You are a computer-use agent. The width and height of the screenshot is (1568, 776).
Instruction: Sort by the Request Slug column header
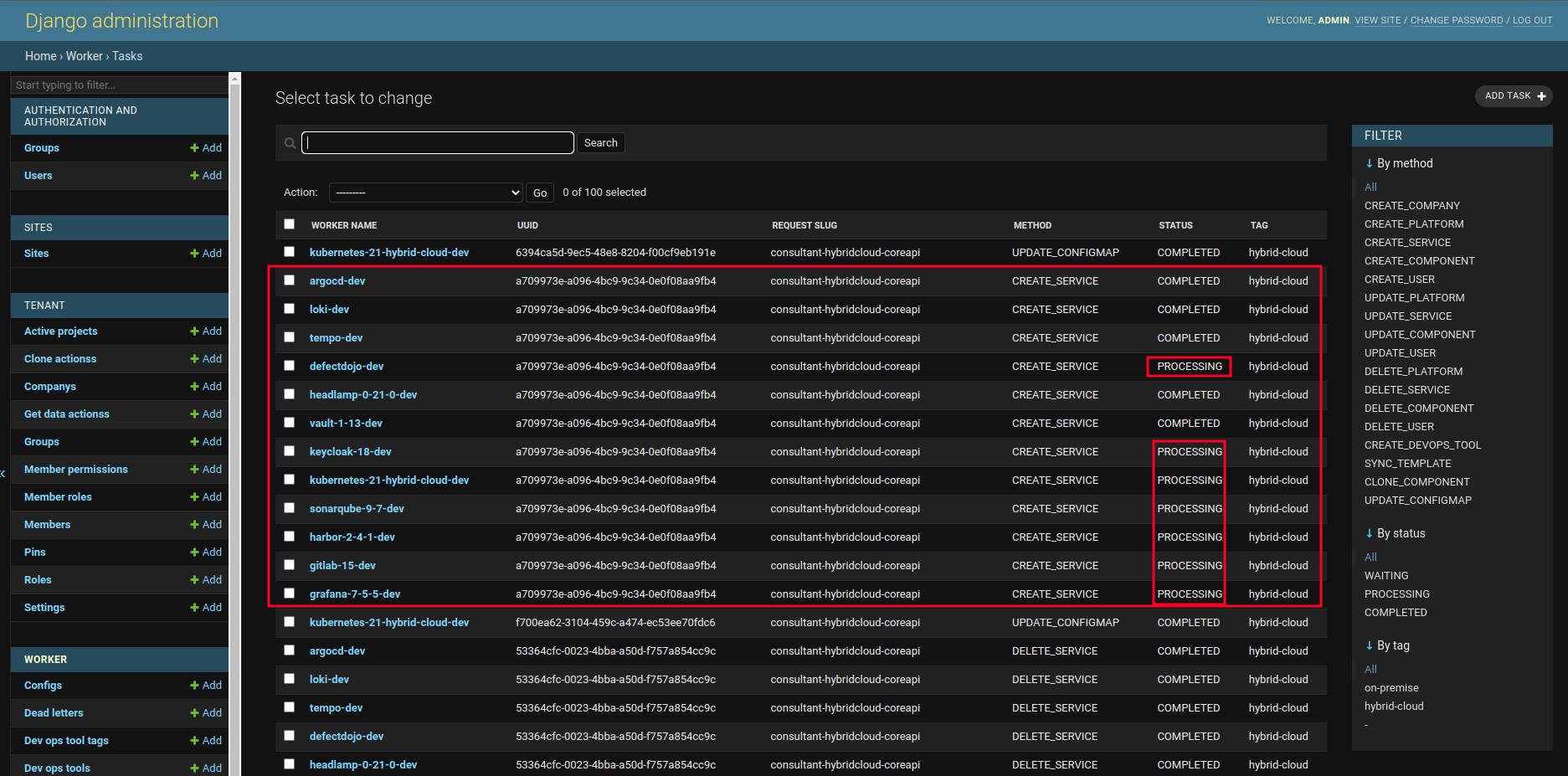(805, 225)
